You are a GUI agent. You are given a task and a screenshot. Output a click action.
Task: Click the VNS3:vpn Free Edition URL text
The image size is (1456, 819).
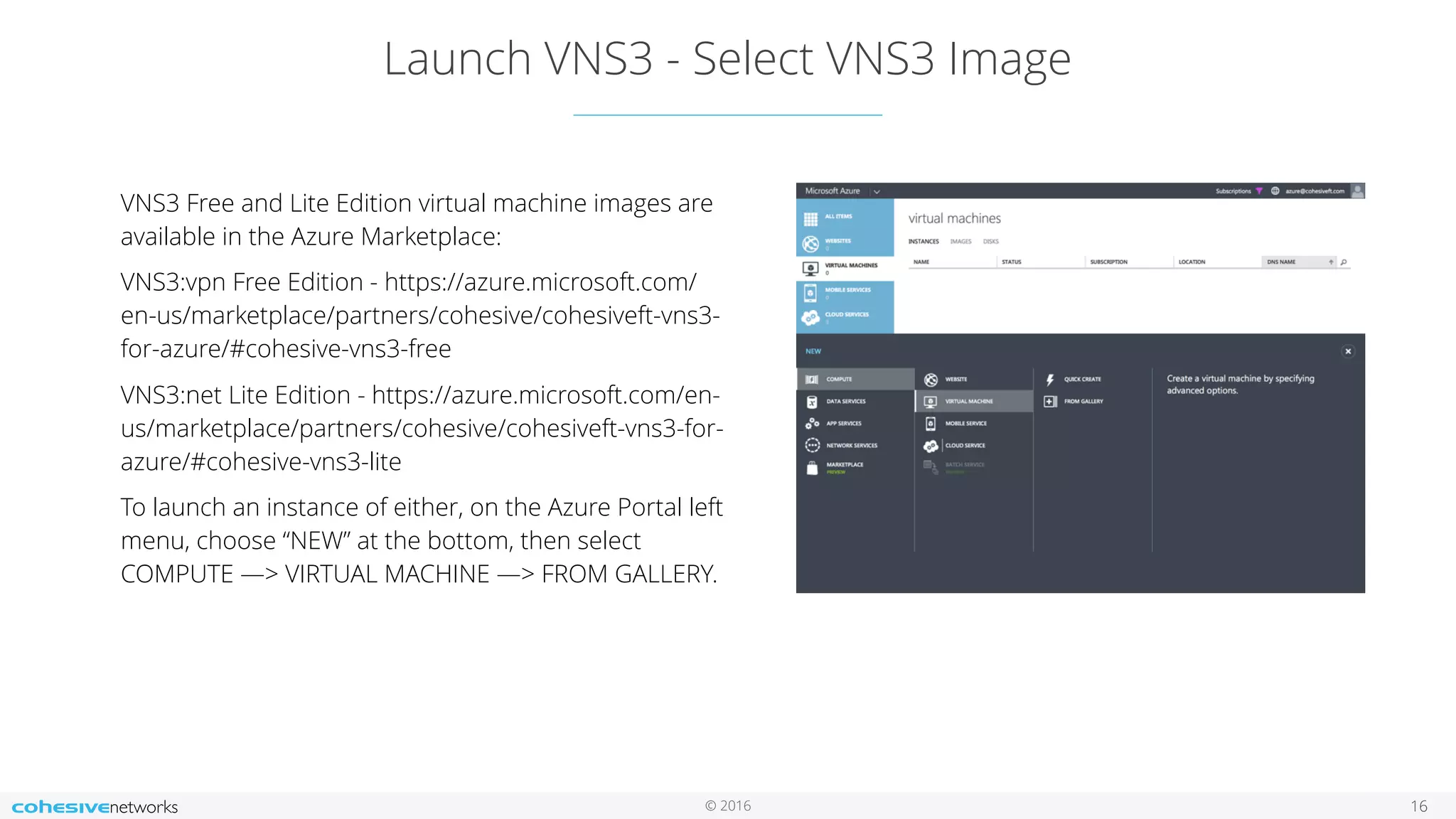420,316
